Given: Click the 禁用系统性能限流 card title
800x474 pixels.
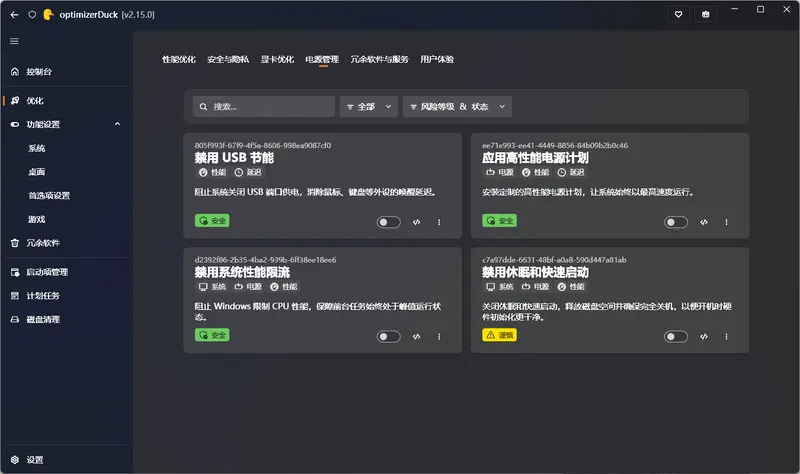Looking at the screenshot, I should click(x=242, y=272).
